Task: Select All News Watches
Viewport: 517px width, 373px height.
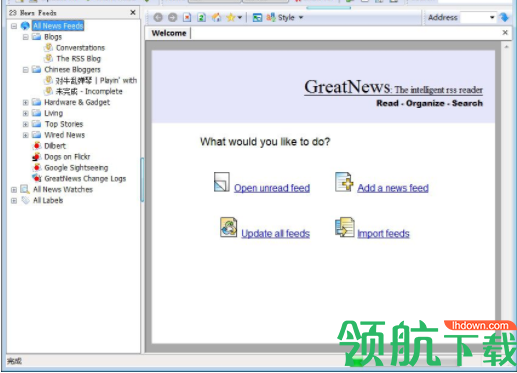Action: click(x=63, y=189)
